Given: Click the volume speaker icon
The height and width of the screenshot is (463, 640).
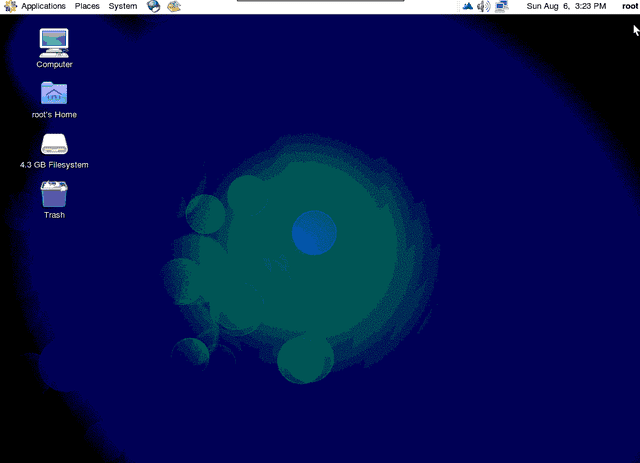Looking at the screenshot, I should pos(483,6).
